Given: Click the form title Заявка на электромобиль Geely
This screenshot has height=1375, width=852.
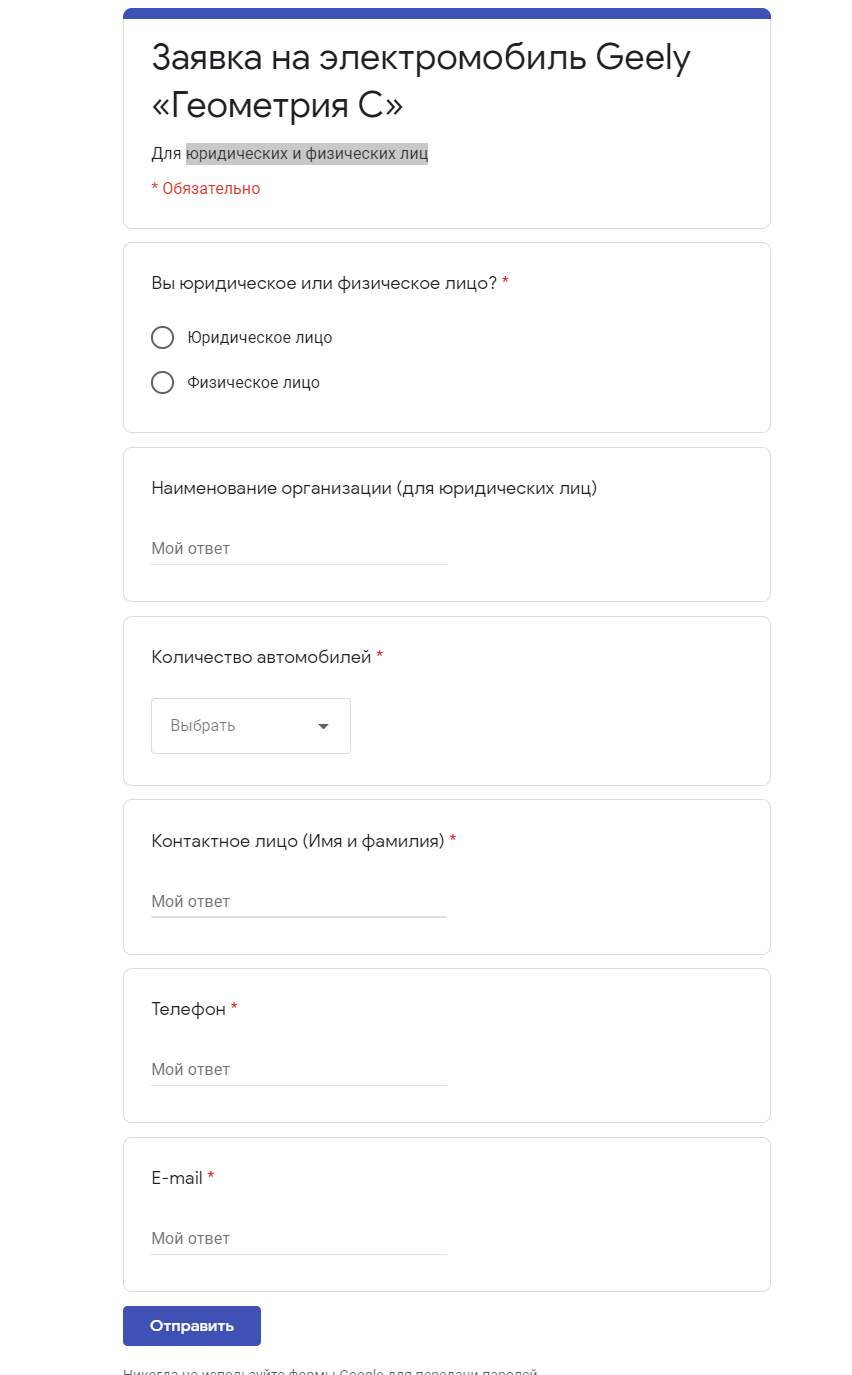Looking at the screenshot, I should (421, 58).
